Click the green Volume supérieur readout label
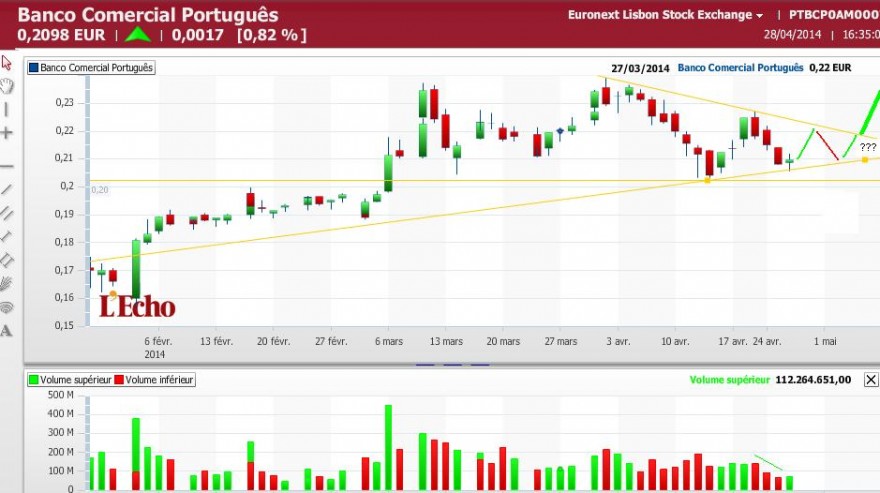 (x=730, y=380)
